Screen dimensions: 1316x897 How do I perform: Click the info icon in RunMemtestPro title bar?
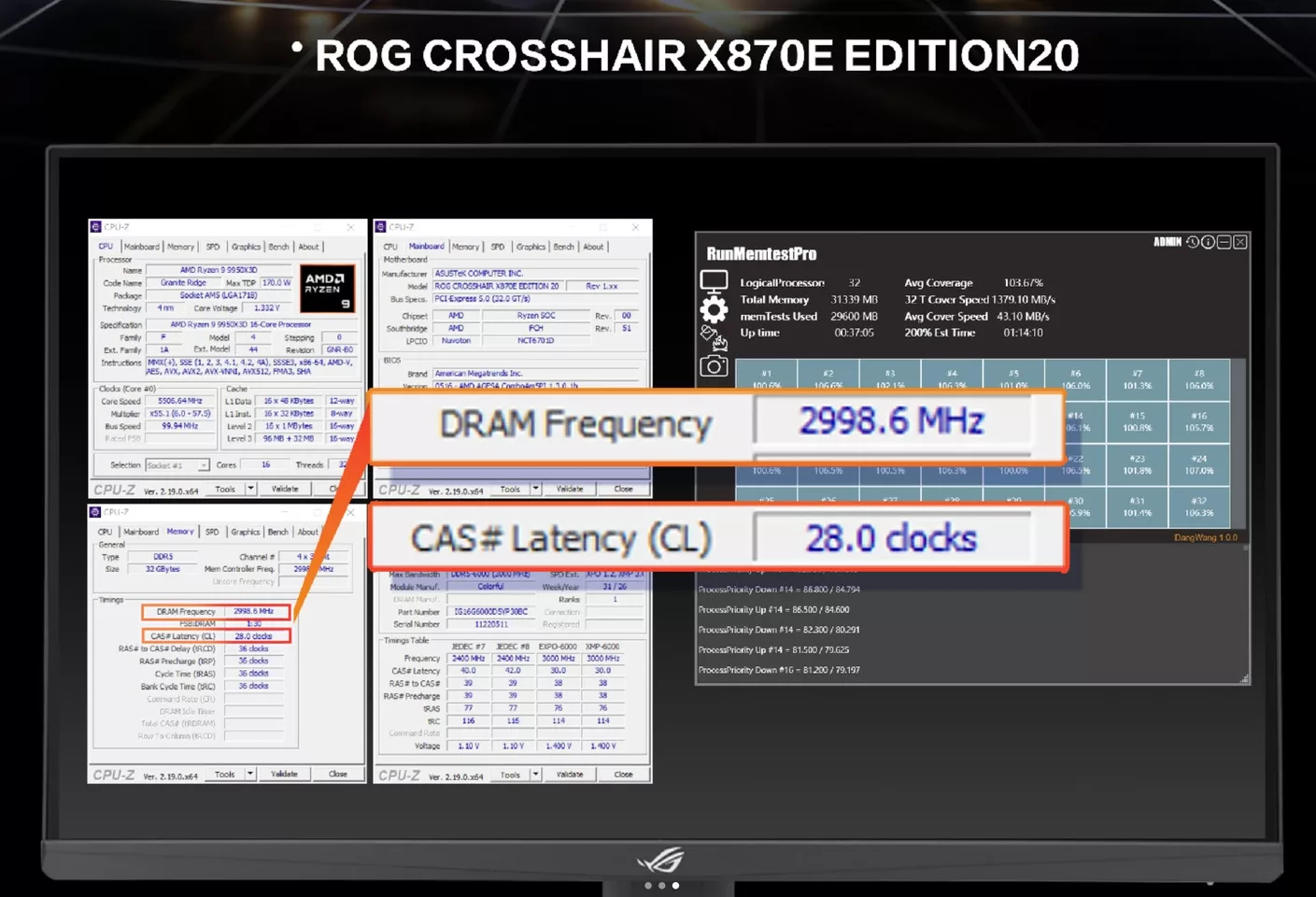1208,242
